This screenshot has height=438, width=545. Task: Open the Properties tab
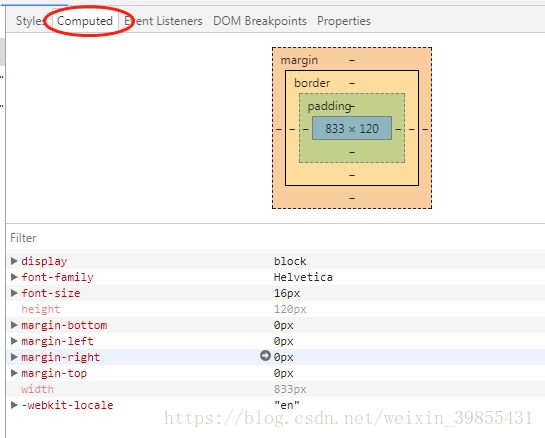tap(344, 21)
